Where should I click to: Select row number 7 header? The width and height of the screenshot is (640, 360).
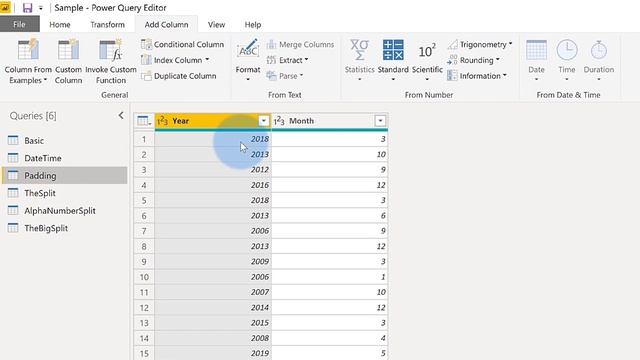click(144, 231)
